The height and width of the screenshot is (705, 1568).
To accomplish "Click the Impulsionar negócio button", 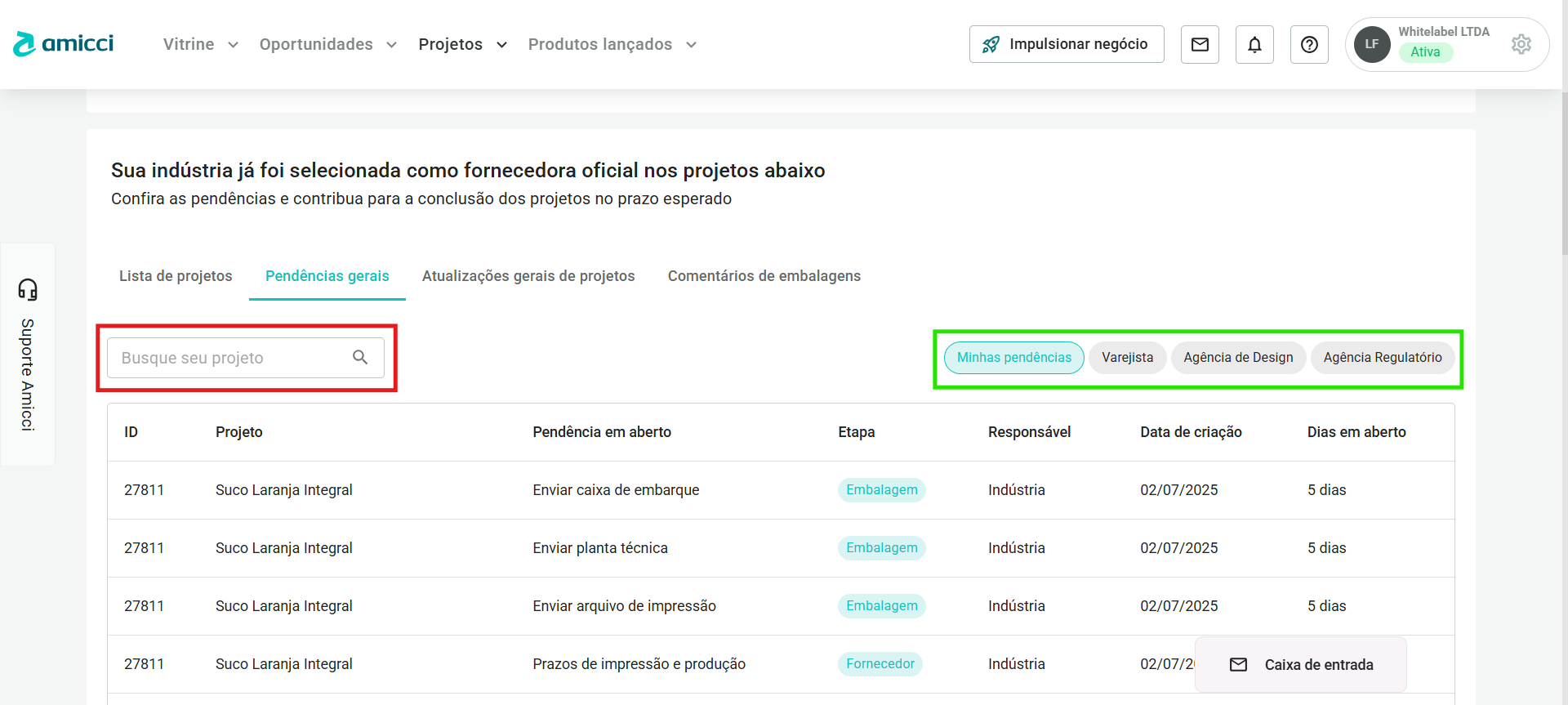I will click(x=1066, y=44).
